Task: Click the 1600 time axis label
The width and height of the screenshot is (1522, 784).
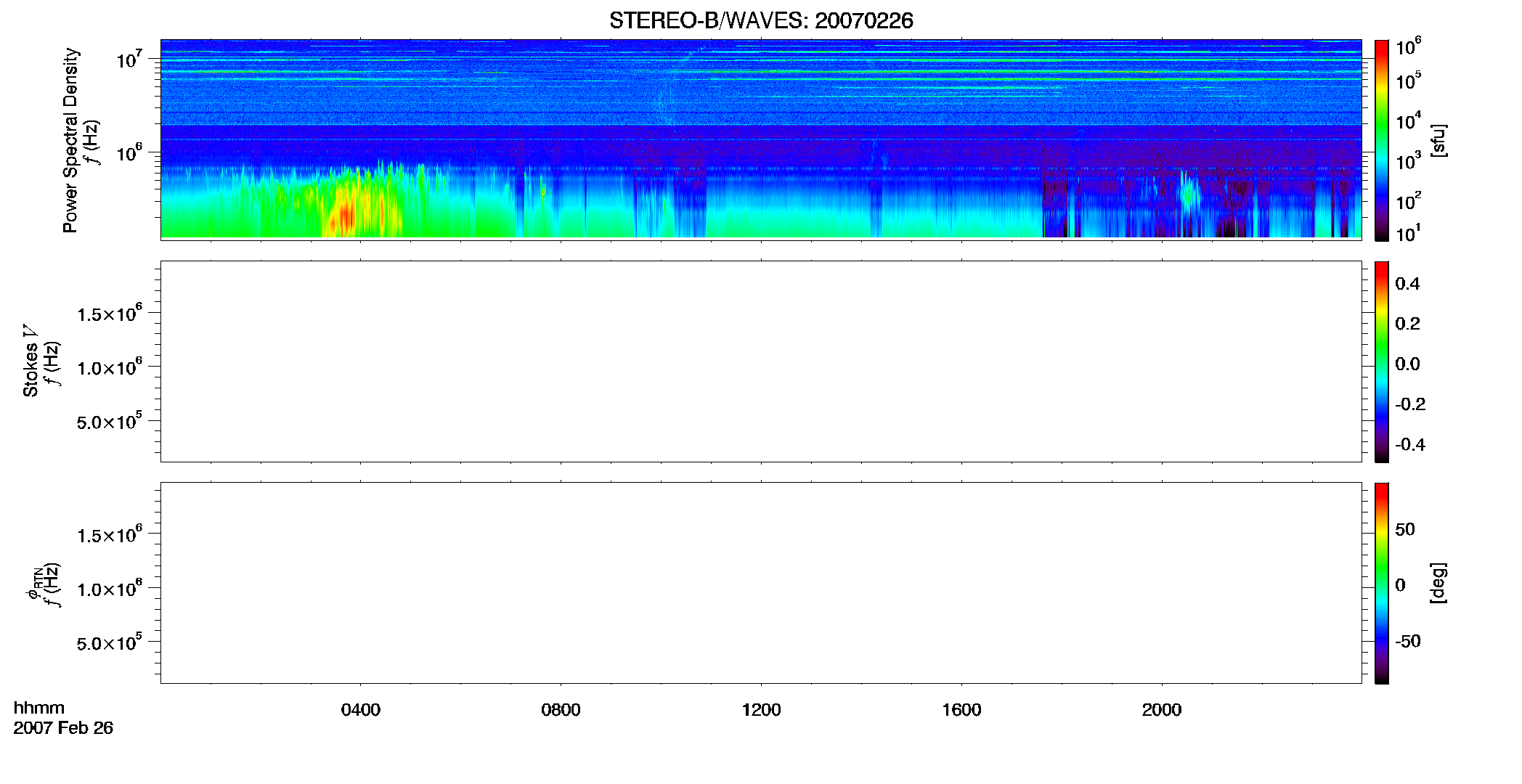Action: coord(961,710)
